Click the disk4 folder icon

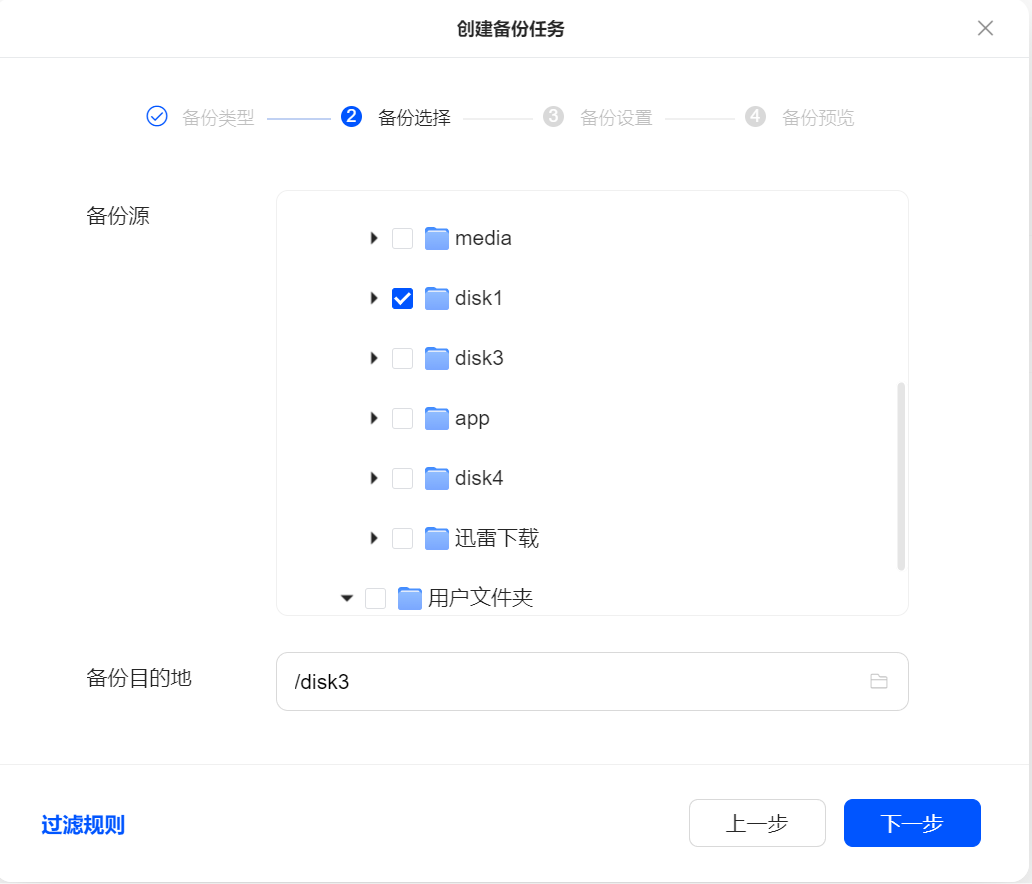click(x=436, y=478)
